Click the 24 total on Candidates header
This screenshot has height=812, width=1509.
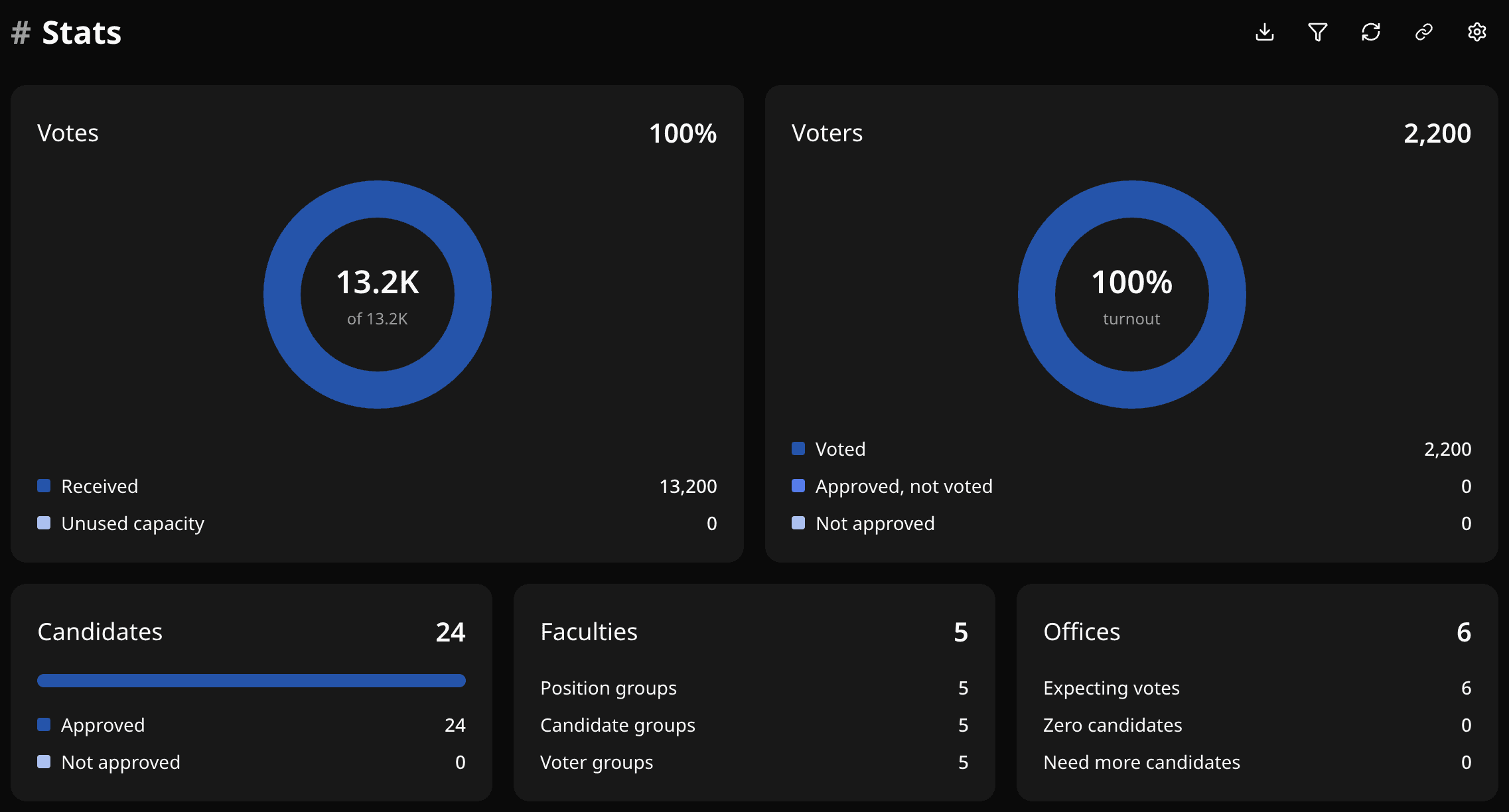451,632
